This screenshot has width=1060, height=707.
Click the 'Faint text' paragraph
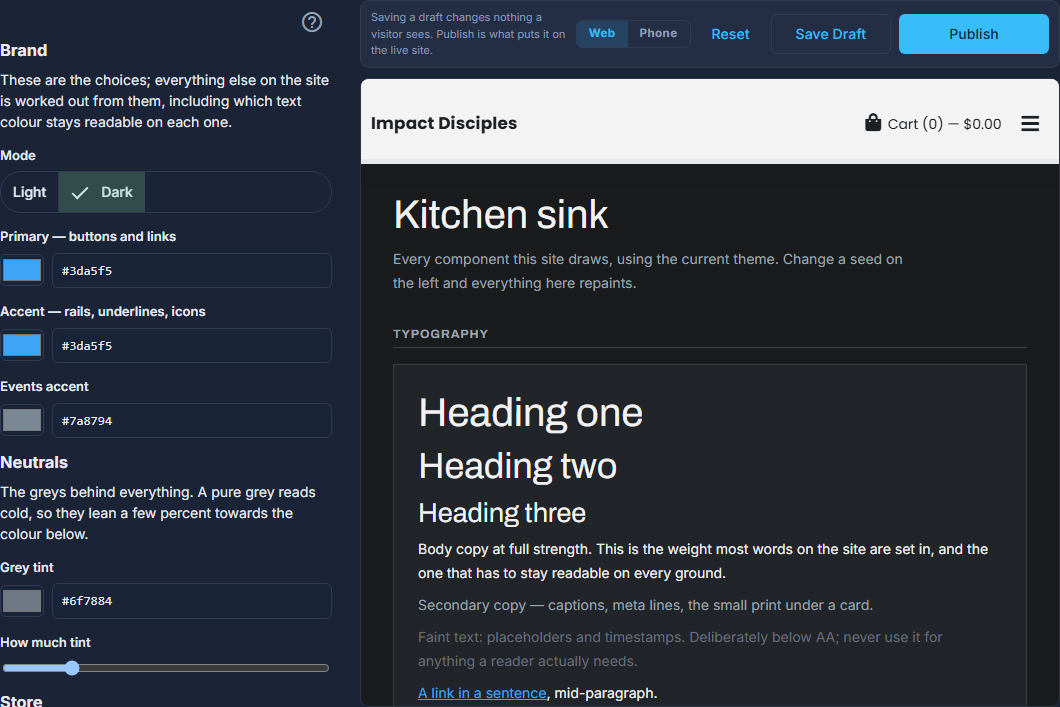click(x=679, y=649)
